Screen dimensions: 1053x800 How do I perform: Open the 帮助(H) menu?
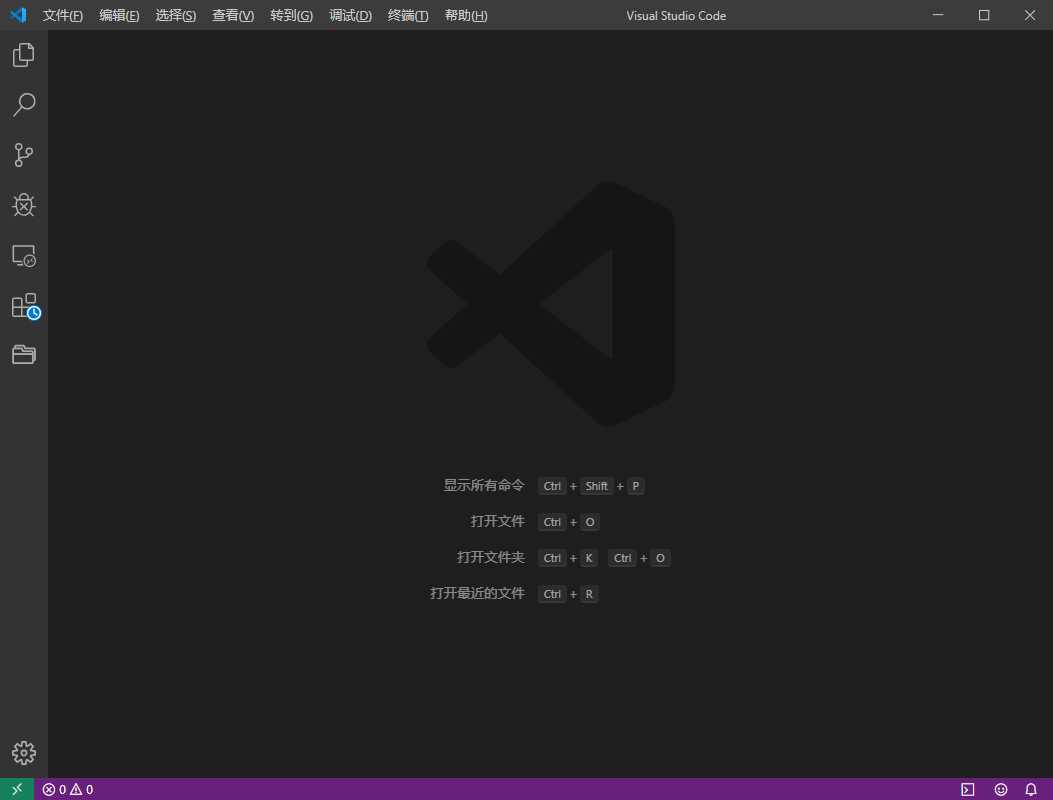[x=465, y=15]
